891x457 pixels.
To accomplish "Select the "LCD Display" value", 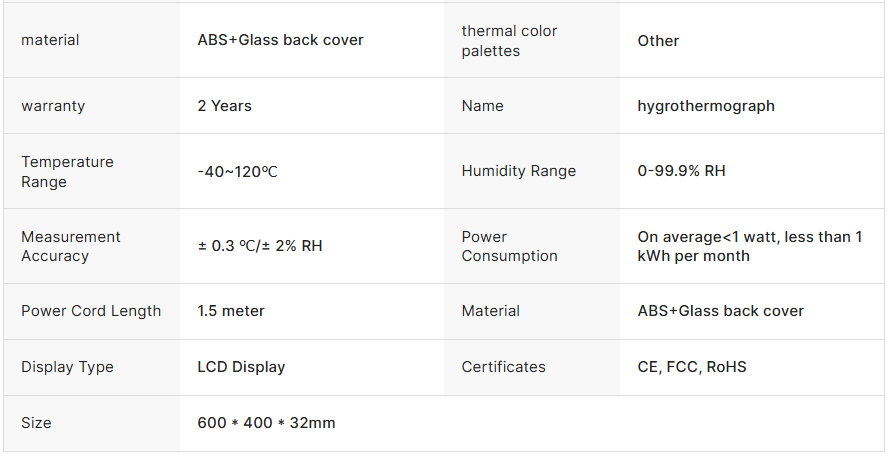I will [241, 367].
